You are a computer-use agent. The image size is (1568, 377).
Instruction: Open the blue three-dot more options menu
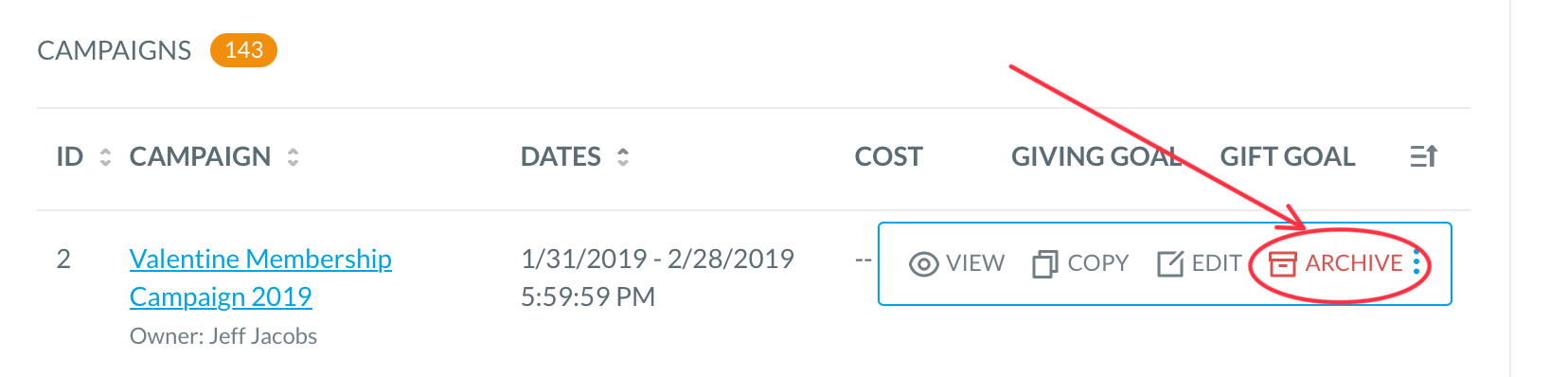(x=1417, y=262)
